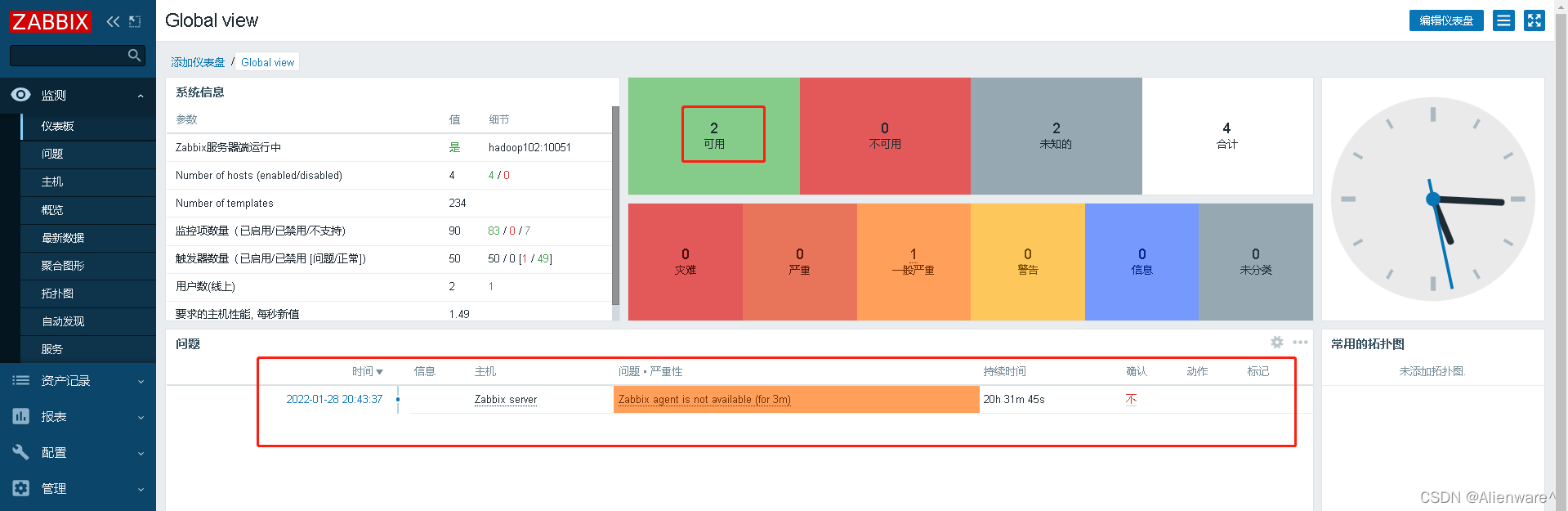Open the dashboard actions hamburger menu
The width and height of the screenshot is (1568, 511).
pos(1503,20)
